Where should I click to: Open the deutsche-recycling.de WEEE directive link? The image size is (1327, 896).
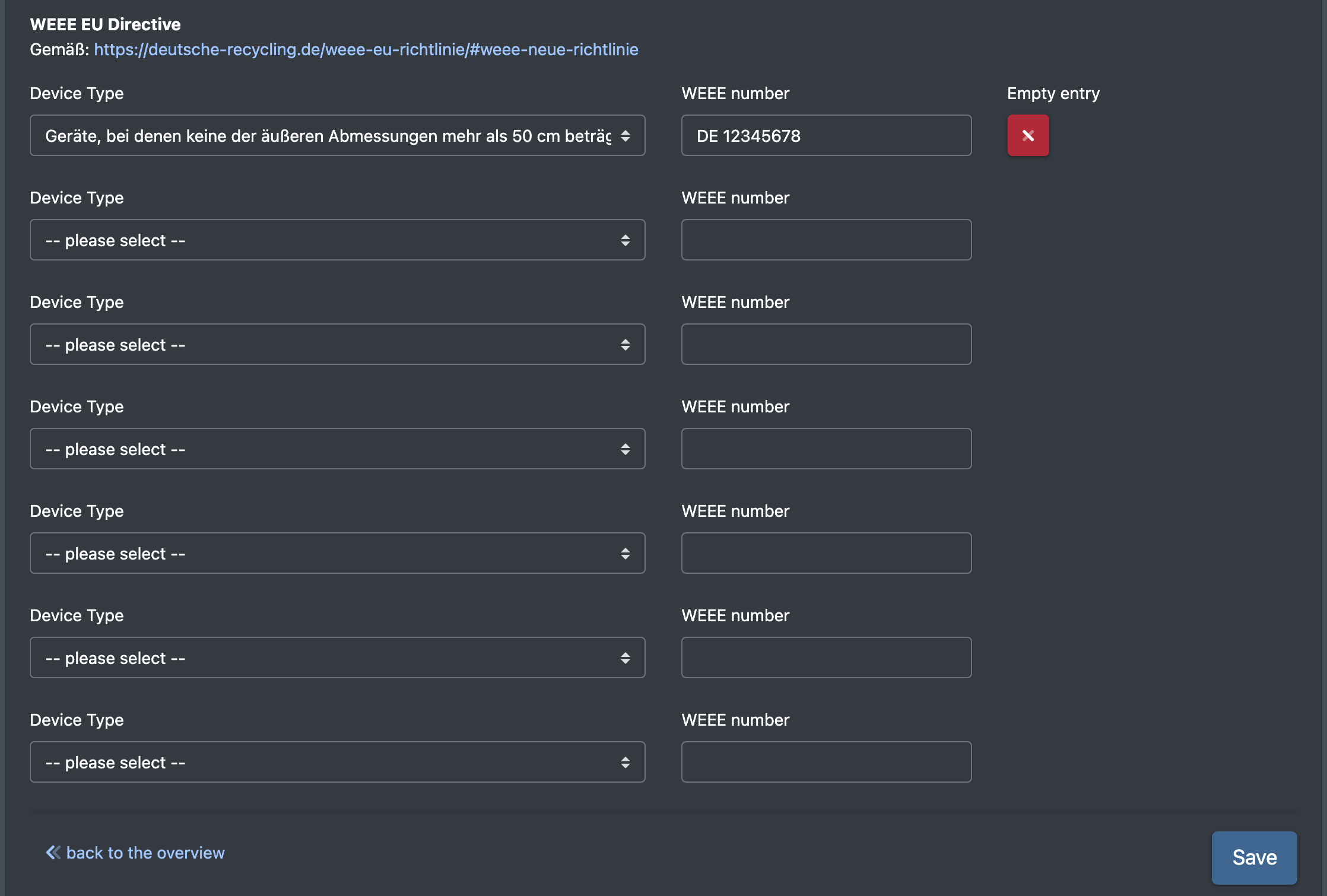(366, 49)
